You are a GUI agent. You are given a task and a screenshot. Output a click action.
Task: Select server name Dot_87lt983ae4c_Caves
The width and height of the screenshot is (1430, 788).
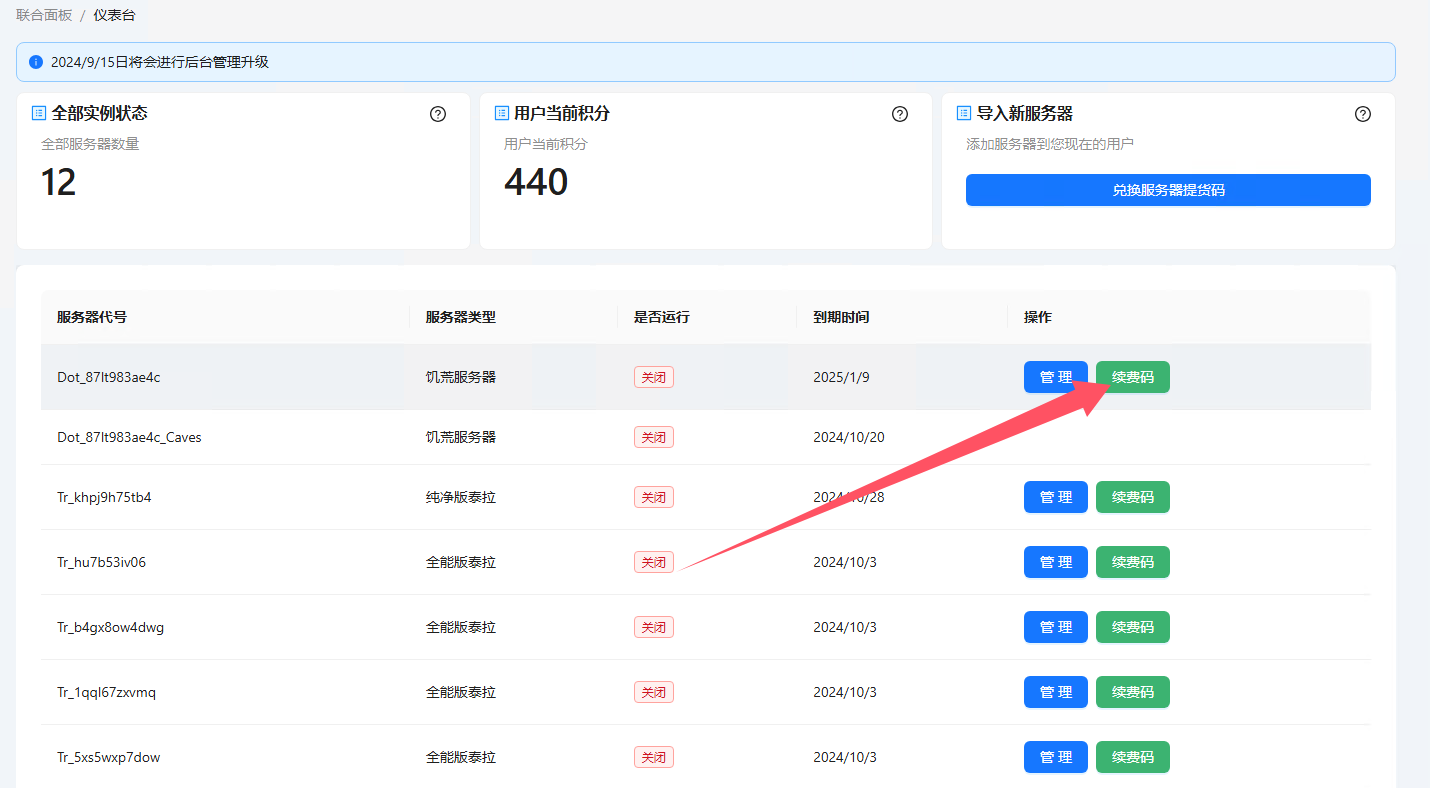point(129,437)
